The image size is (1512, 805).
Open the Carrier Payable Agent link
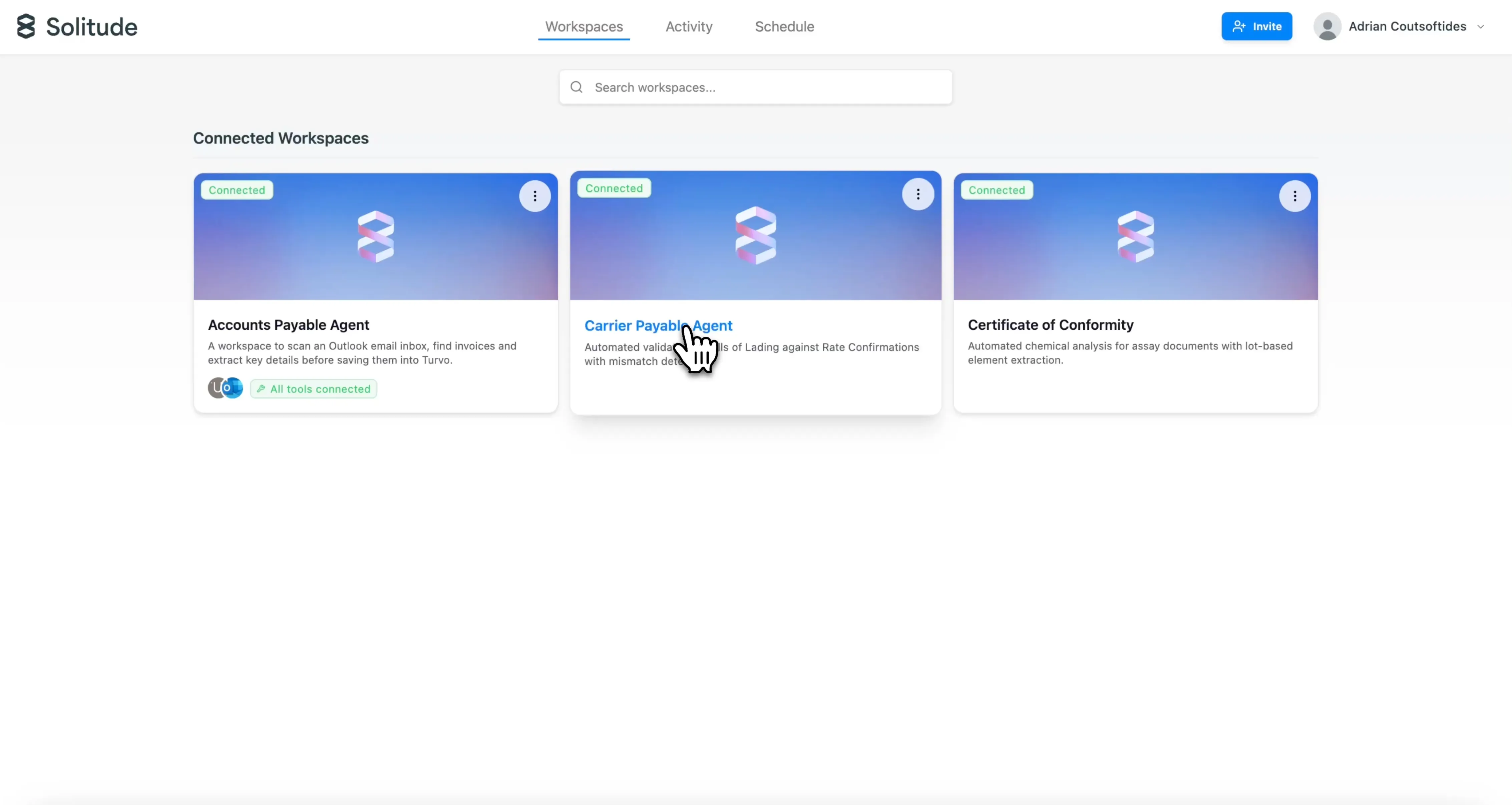640,326
